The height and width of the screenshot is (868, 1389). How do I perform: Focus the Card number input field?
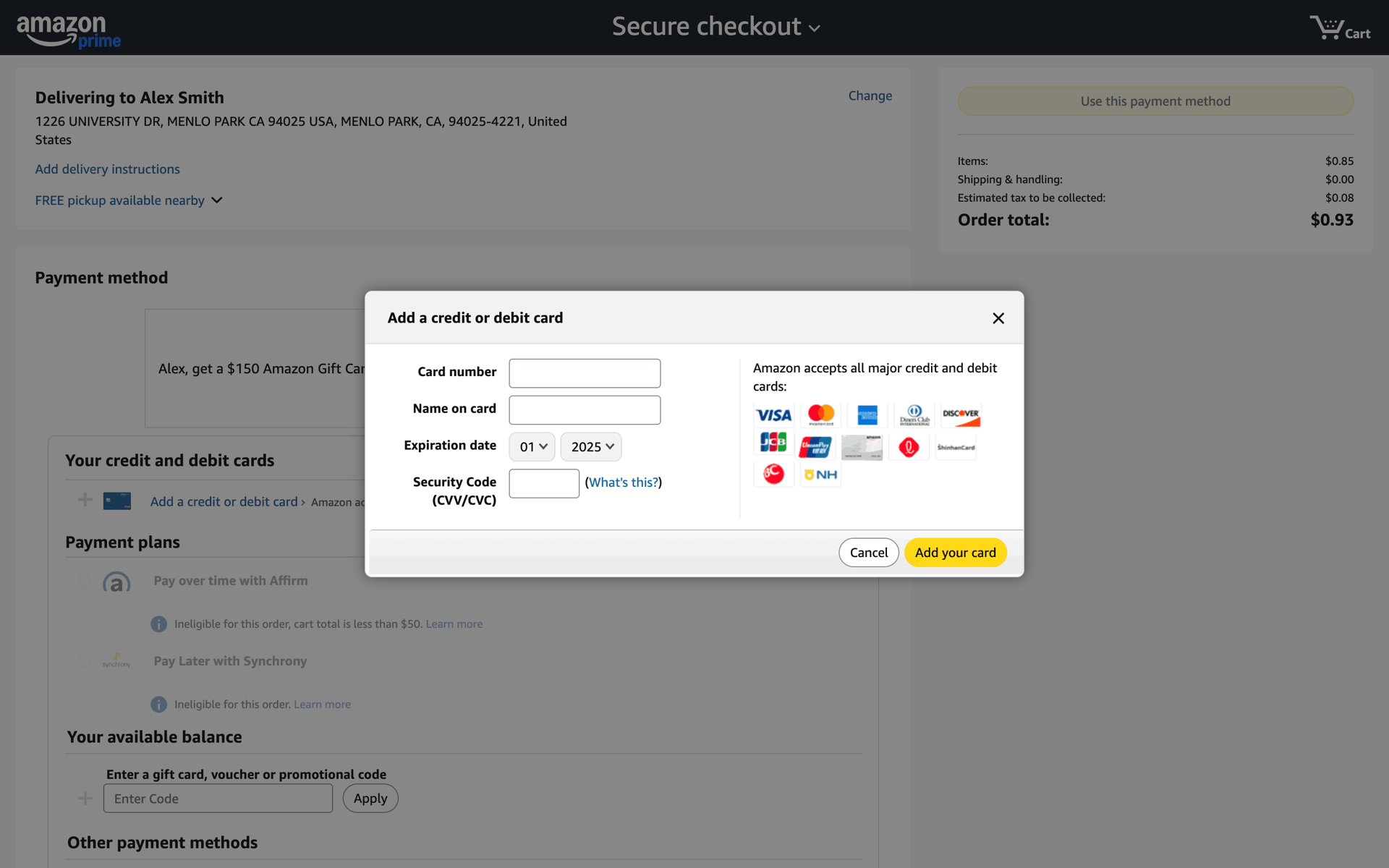pyautogui.click(x=585, y=373)
